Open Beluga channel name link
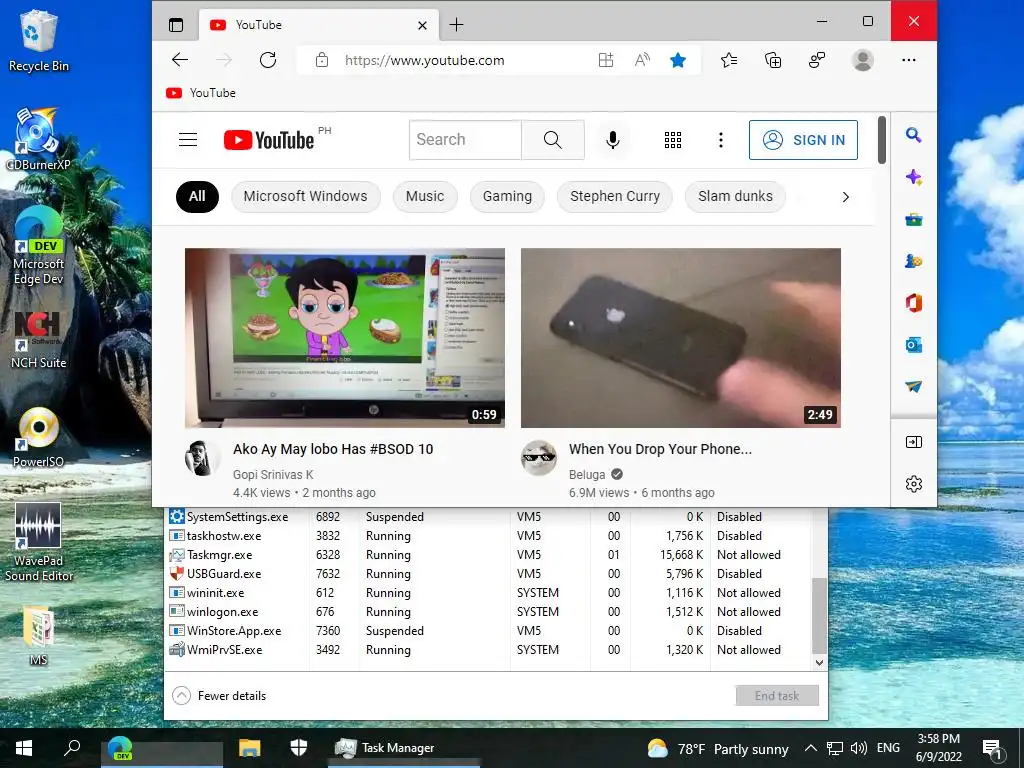Screen dimensions: 1024x768 pyautogui.click(x=587, y=475)
